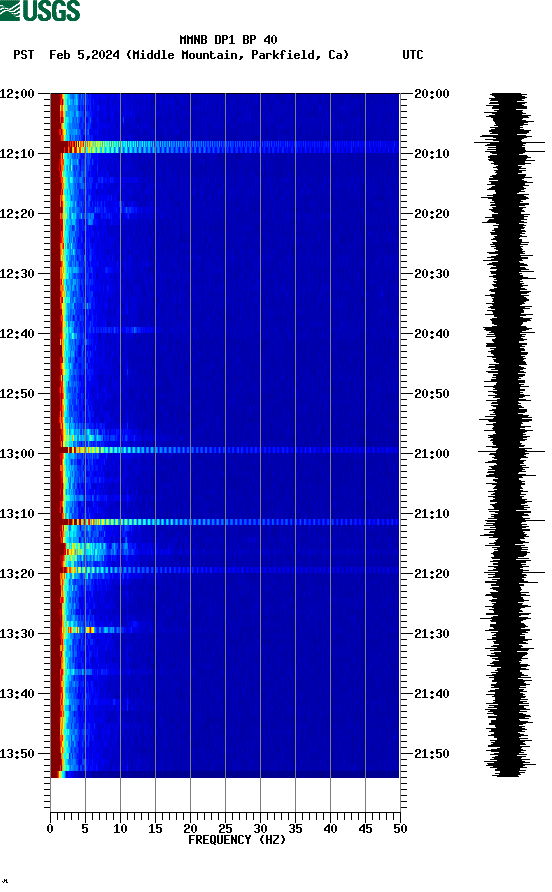
Task: Click the broadband event streak near 13:19
Action: 225,570
